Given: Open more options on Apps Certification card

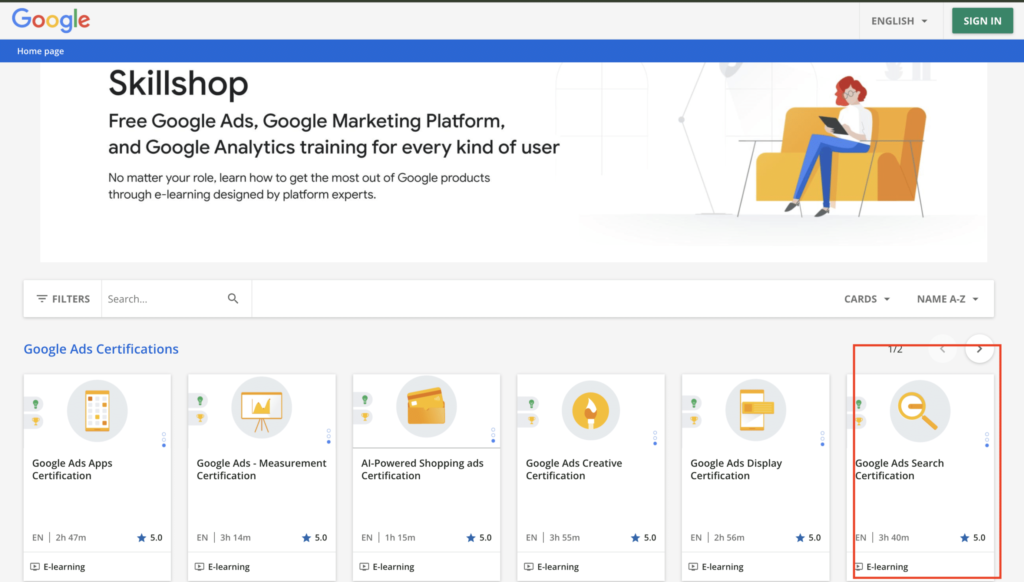Looking at the screenshot, I should click(x=164, y=439).
